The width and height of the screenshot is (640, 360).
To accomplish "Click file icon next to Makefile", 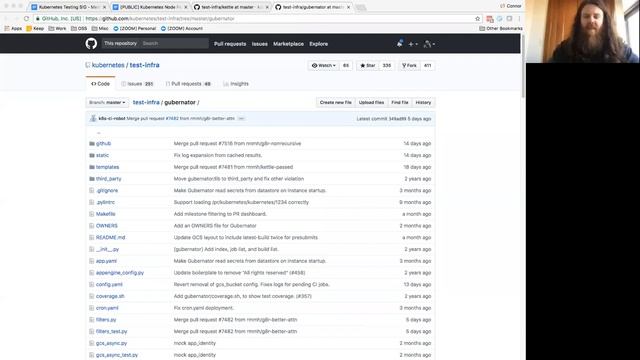I will 92,214.
